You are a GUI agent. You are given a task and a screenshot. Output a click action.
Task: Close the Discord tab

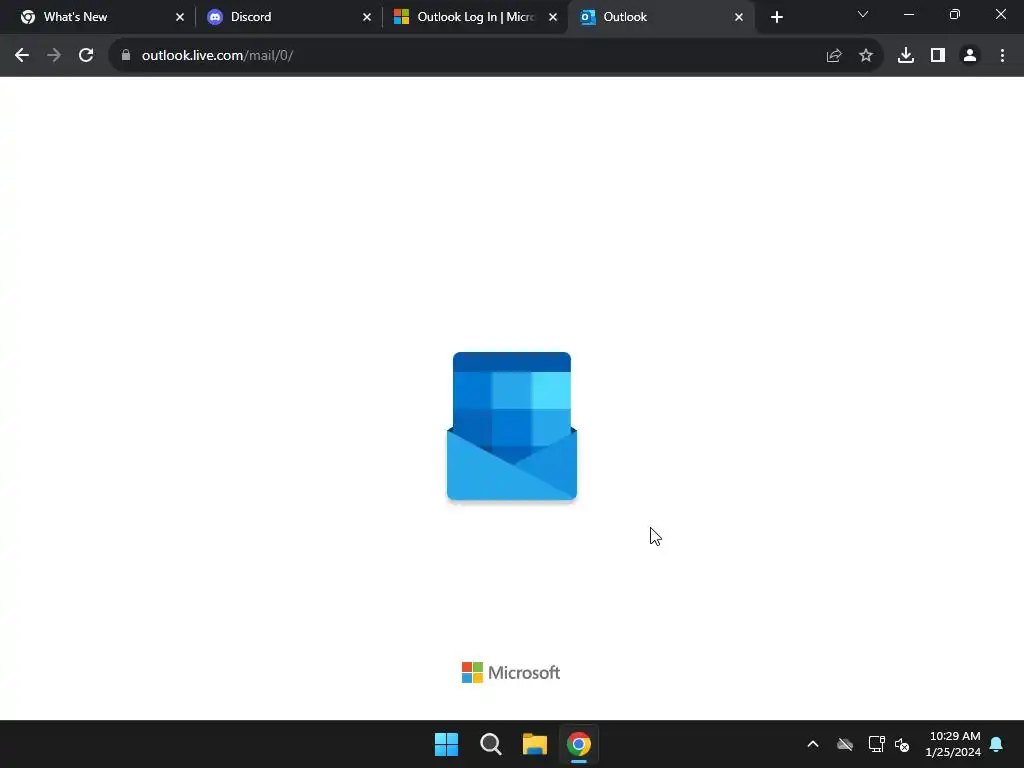[x=366, y=17]
